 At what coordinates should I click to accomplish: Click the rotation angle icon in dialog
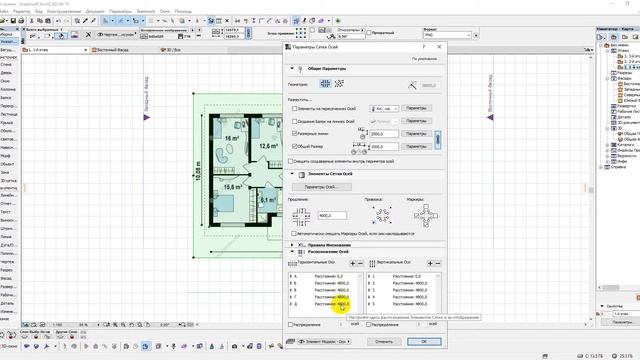(x=412, y=85)
